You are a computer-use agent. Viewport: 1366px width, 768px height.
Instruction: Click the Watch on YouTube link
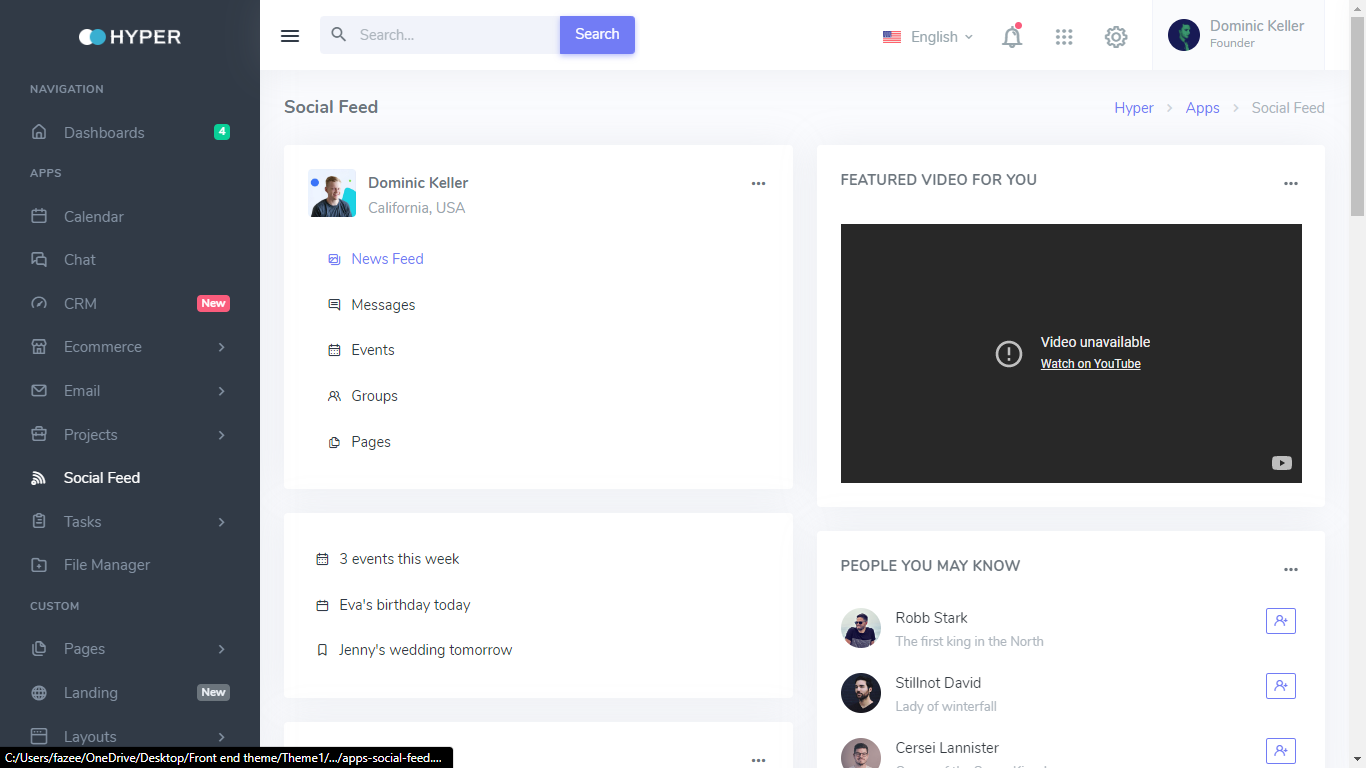1090,364
